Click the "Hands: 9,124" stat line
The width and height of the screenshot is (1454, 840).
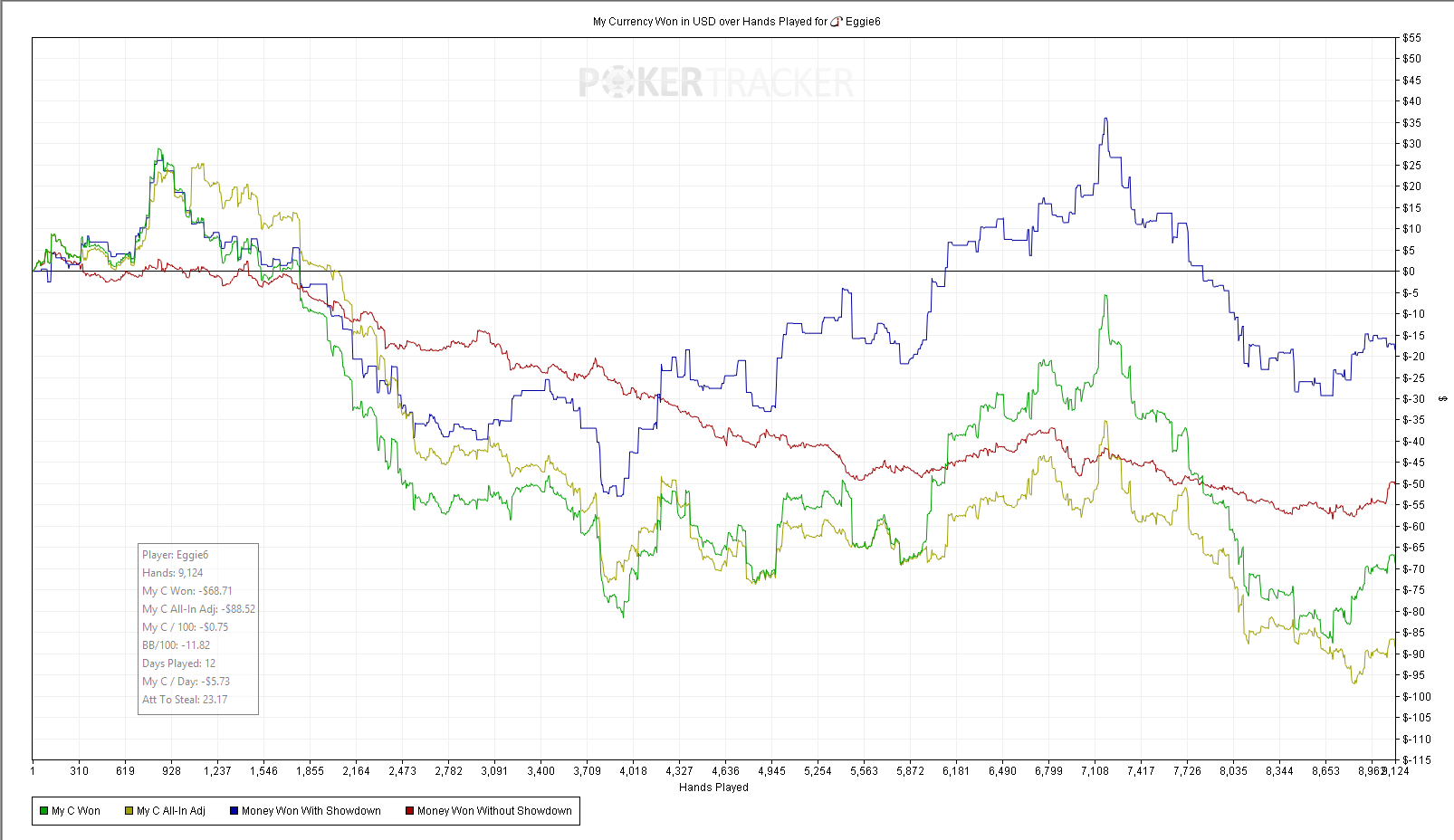173,573
